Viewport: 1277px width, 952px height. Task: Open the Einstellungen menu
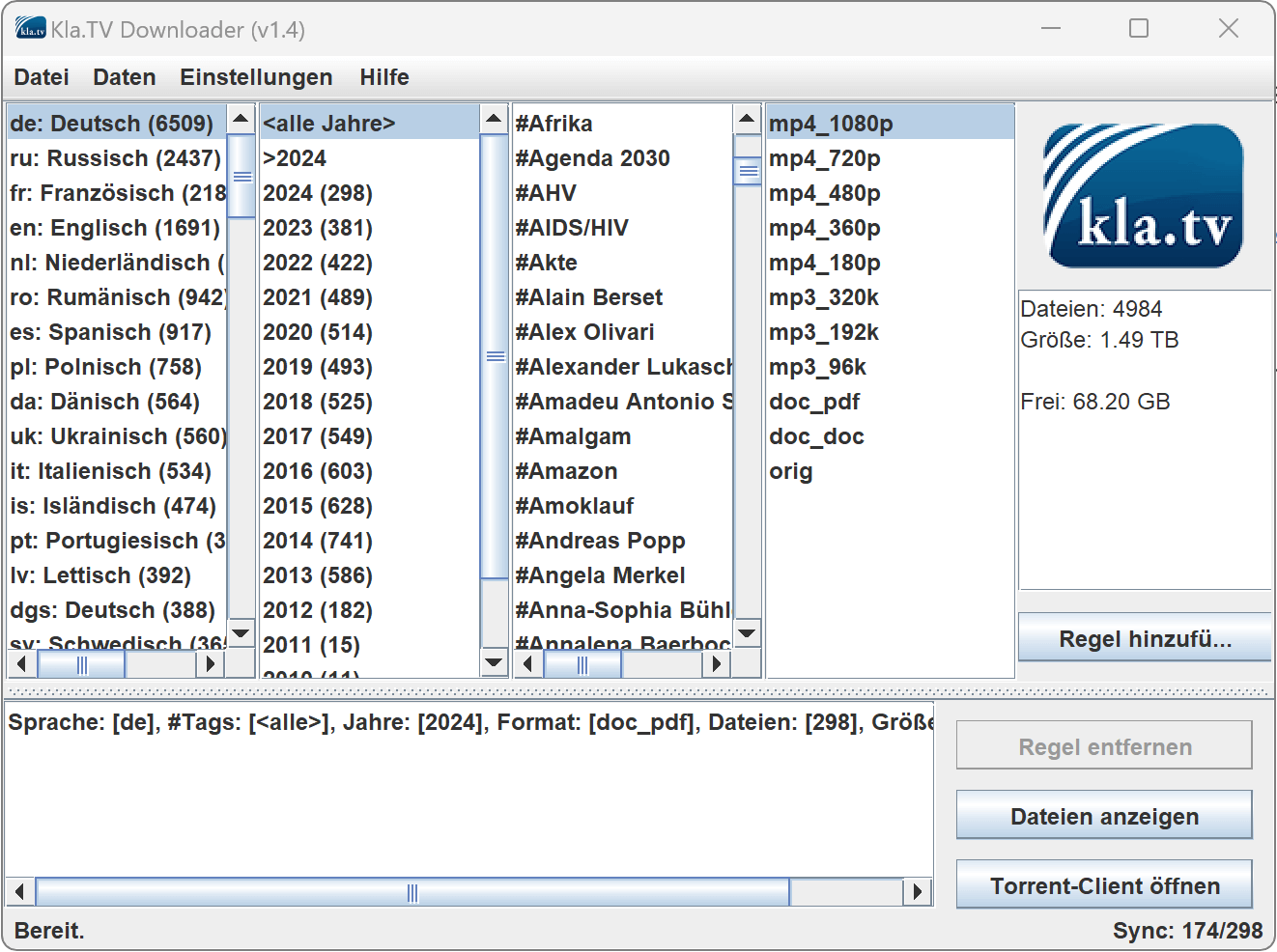point(256,77)
